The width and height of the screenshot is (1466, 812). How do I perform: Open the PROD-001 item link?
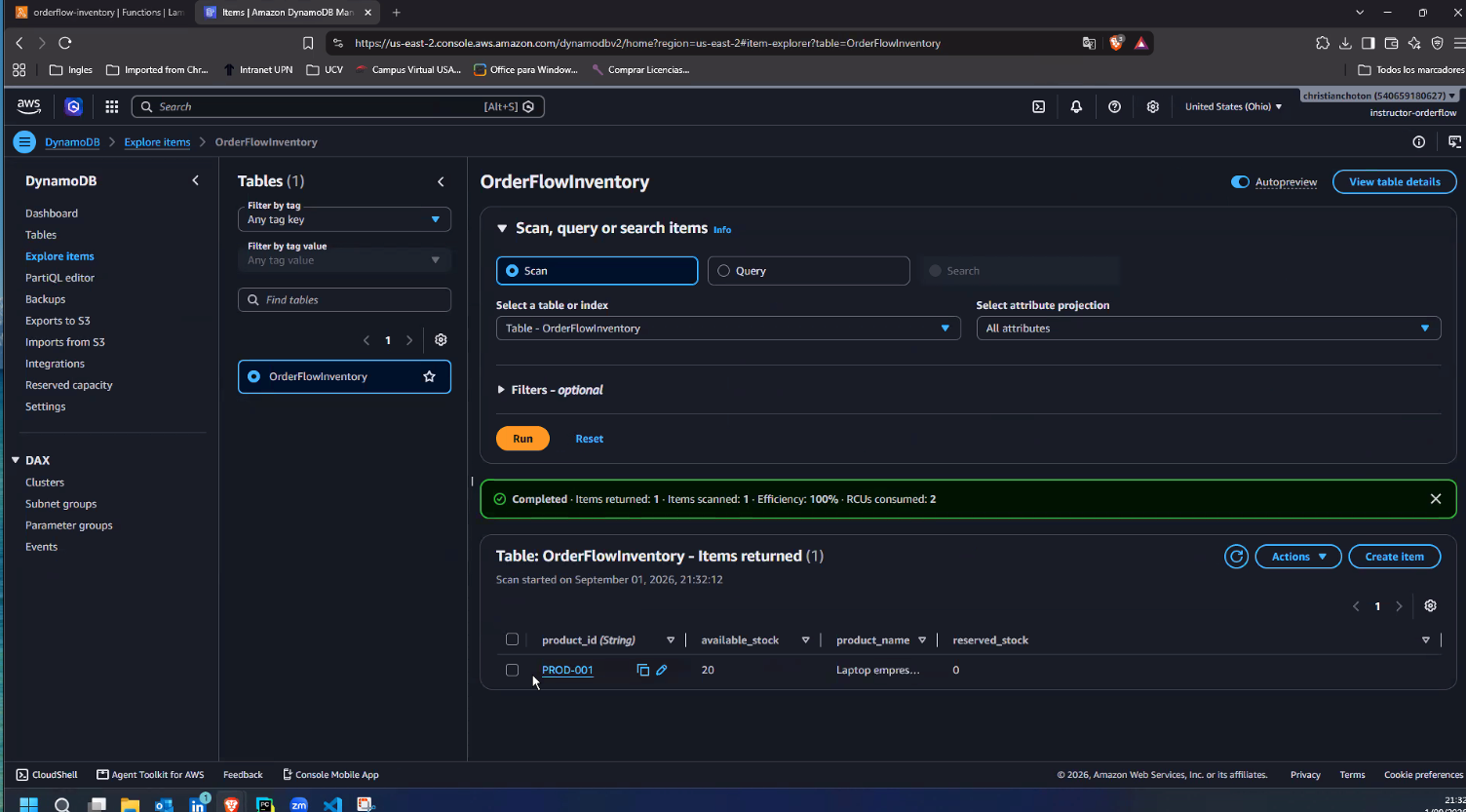tap(567, 671)
